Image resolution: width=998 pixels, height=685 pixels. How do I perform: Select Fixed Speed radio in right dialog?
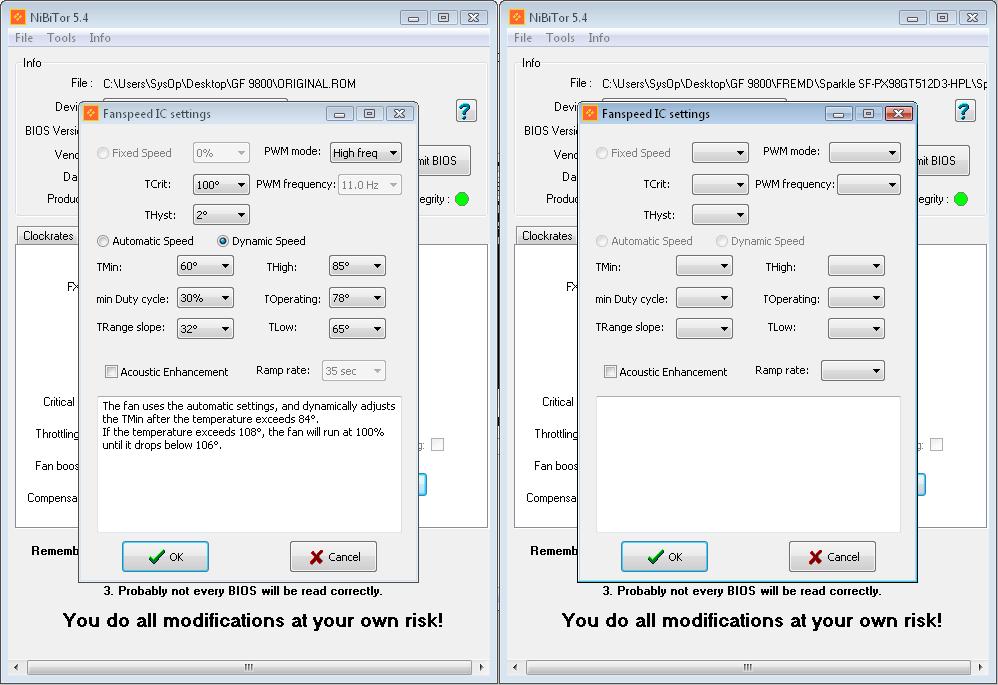[633, 153]
